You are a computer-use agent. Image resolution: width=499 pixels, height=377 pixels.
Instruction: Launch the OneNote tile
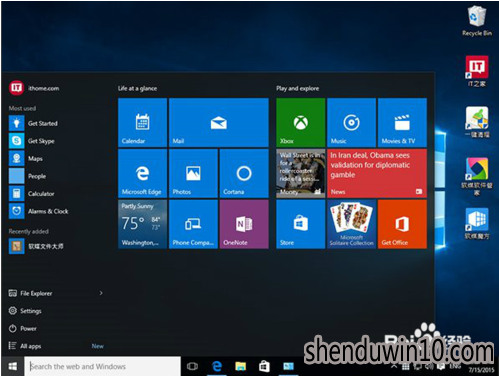pyautogui.click(x=244, y=224)
